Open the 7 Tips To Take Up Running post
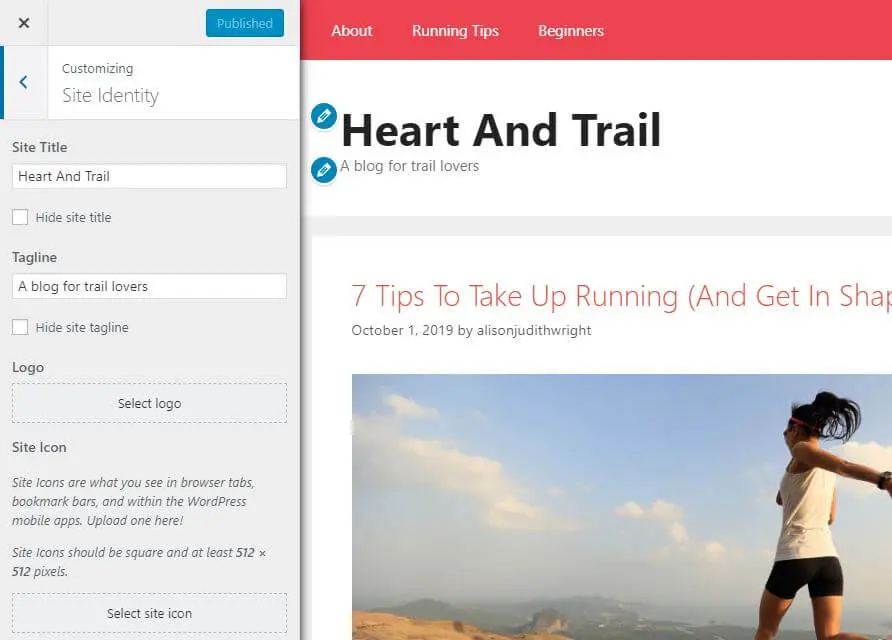The width and height of the screenshot is (892, 640). (x=621, y=296)
